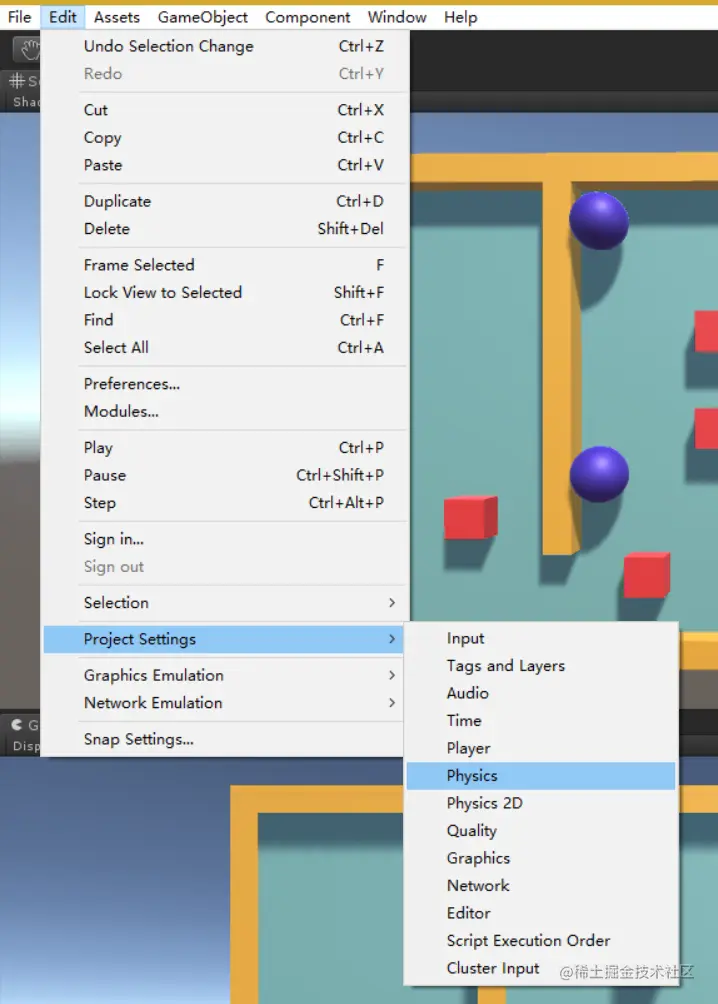Screen dimensions: 718x1004
Task: Choose Duplicate from Edit menu
Action: tap(225, 201)
